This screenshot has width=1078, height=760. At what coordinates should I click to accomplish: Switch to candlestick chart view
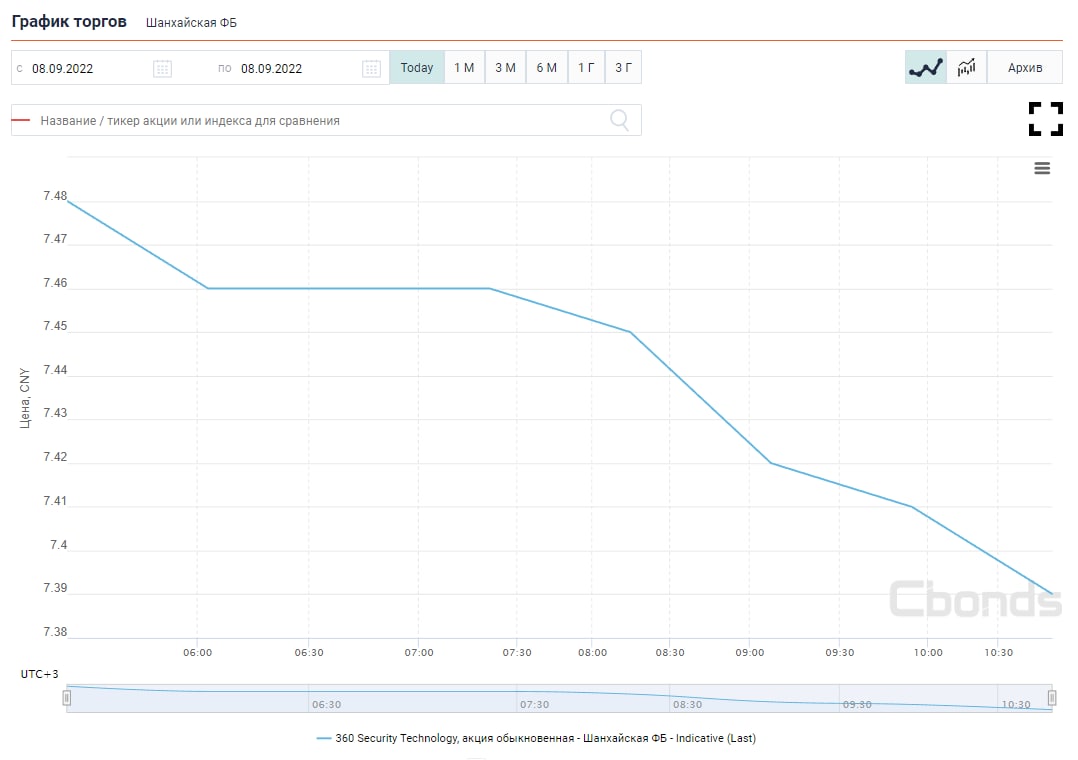(967, 67)
